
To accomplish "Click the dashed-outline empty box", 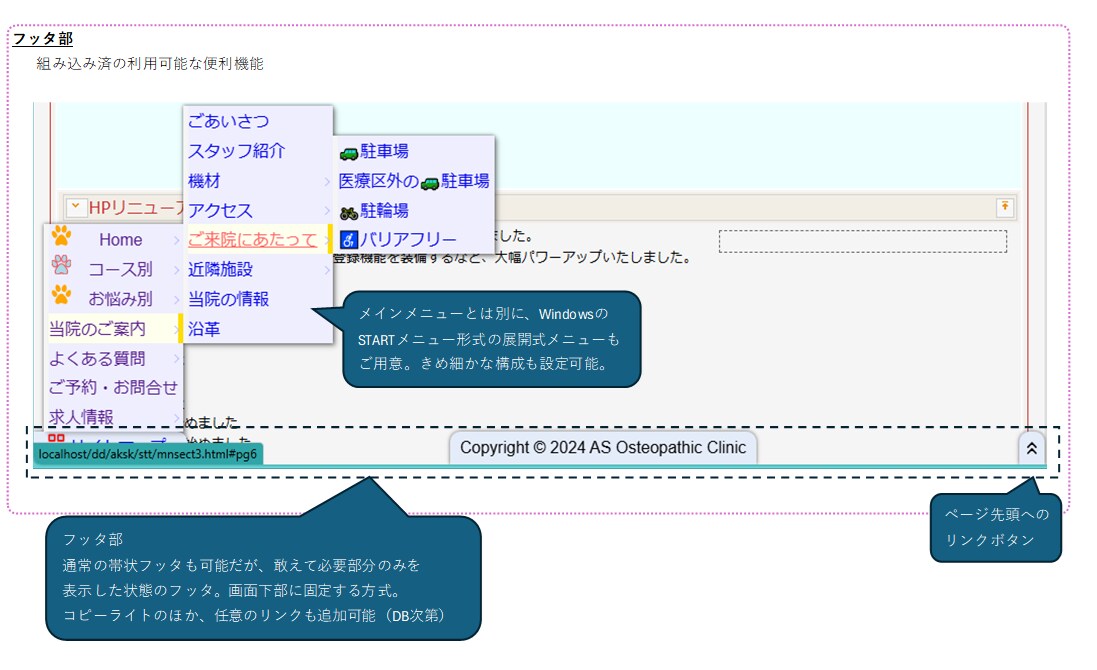I will pos(863,241).
